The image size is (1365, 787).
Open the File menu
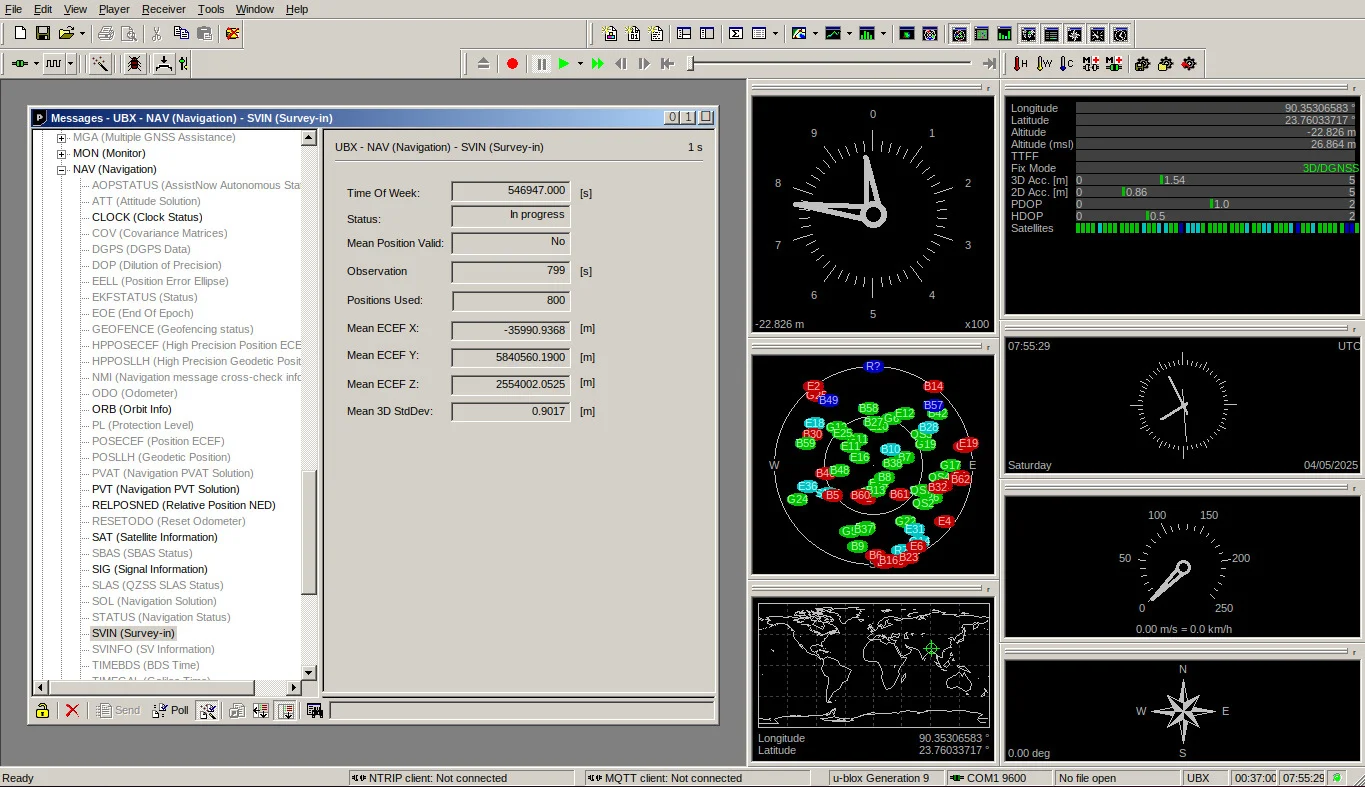tap(13, 9)
